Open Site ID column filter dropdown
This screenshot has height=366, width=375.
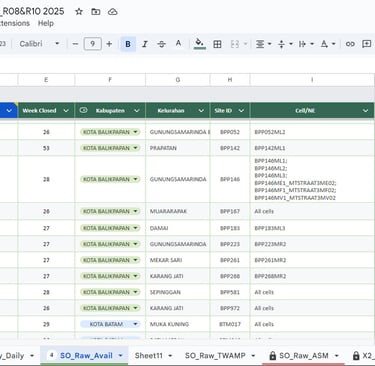pyautogui.click(x=241, y=111)
